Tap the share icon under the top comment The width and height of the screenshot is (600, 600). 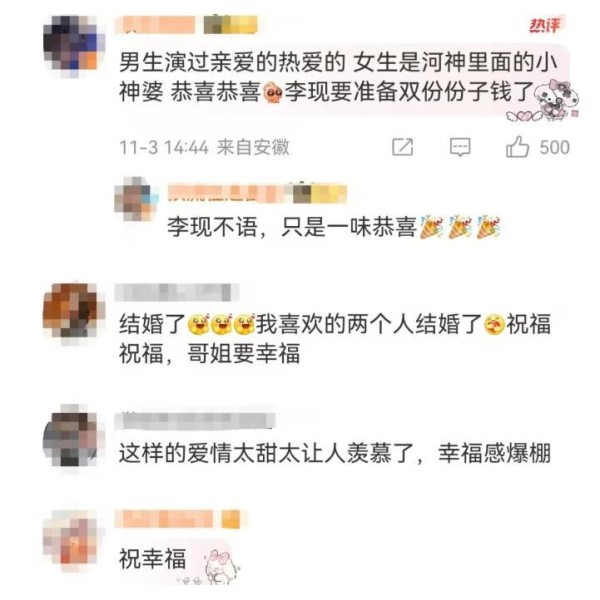[x=403, y=147]
